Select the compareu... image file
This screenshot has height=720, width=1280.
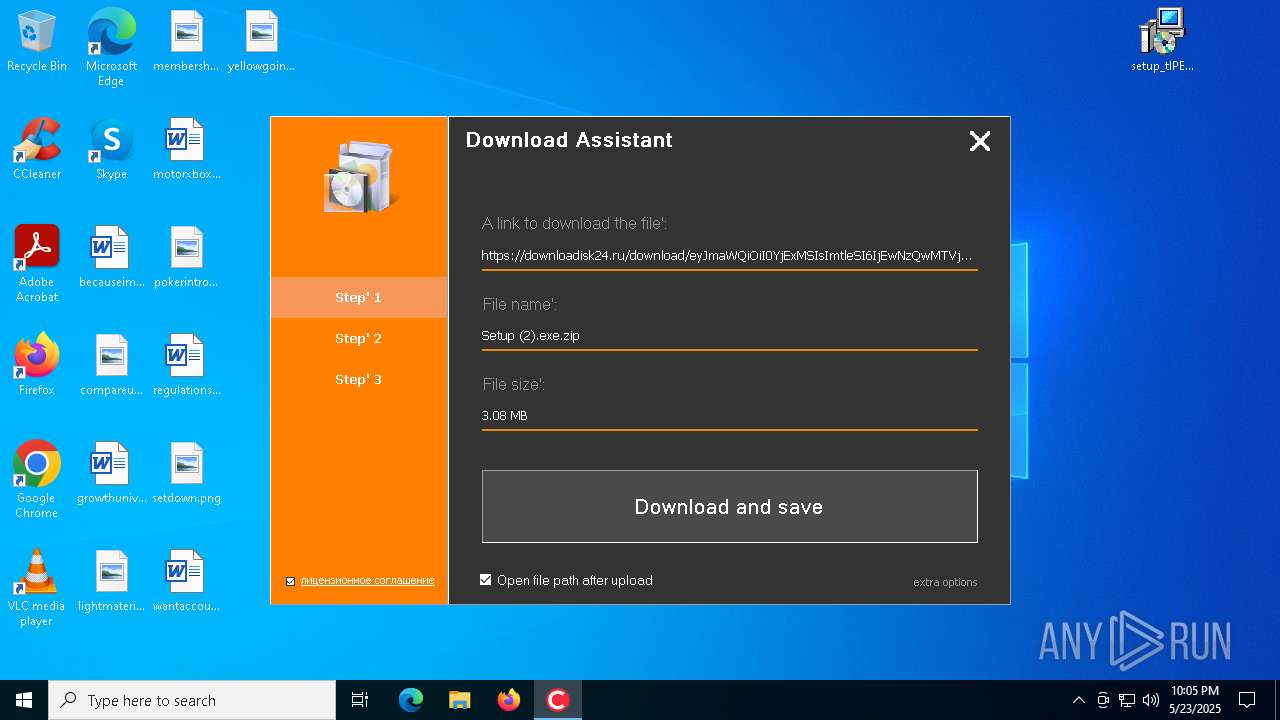coord(111,365)
